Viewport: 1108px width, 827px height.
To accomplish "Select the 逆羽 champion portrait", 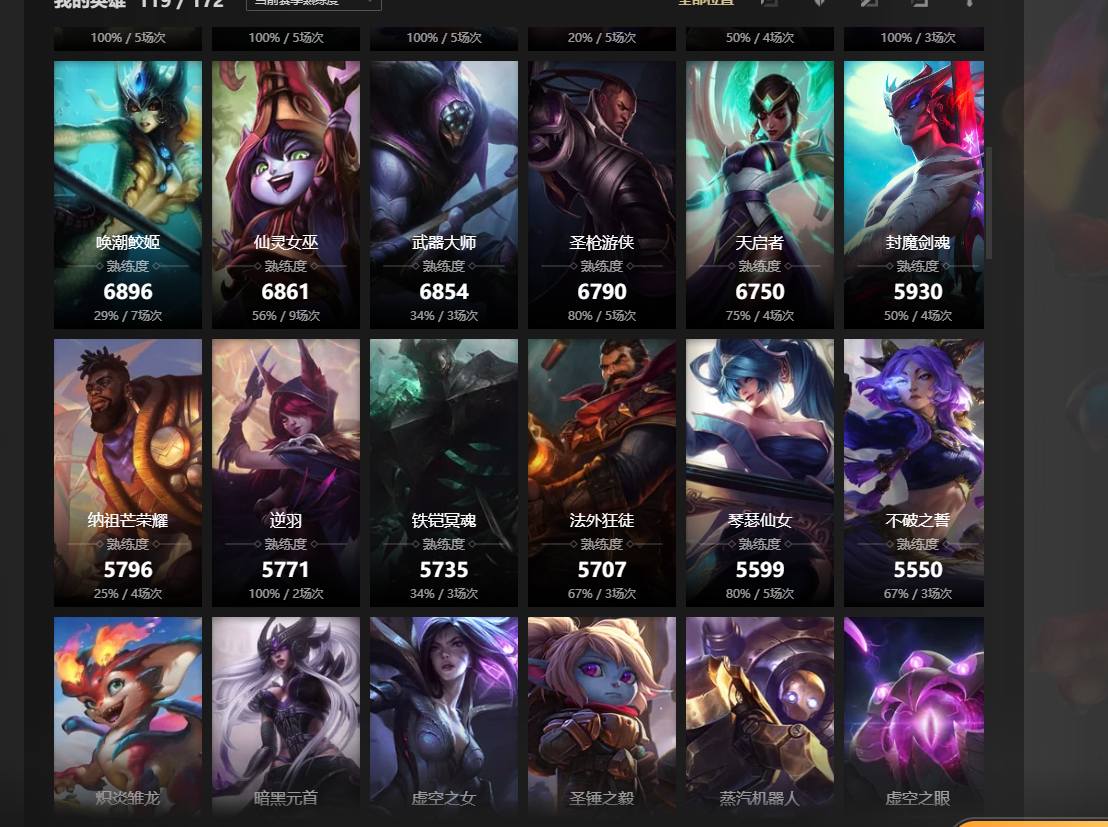I will 285,473.
